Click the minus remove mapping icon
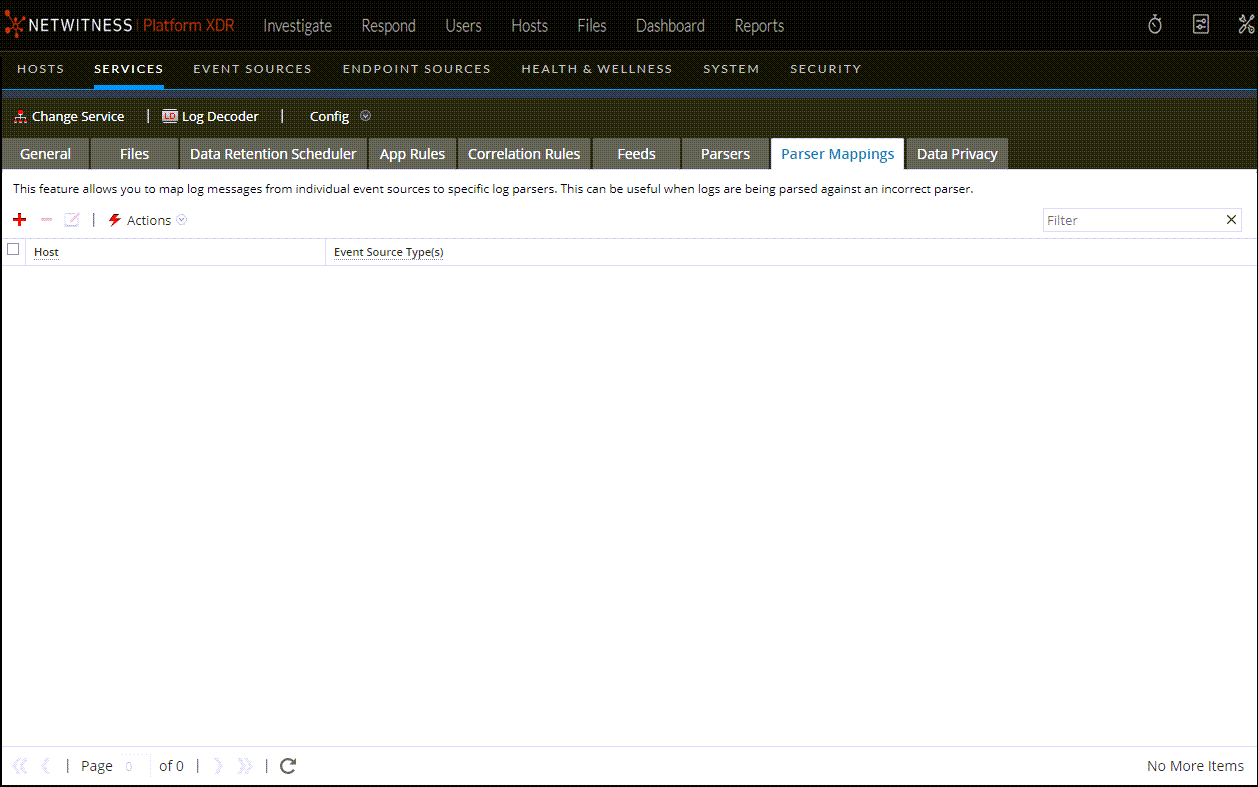Image resolution: width=1258 pixels, height=787 pixels. coord(46,220)
